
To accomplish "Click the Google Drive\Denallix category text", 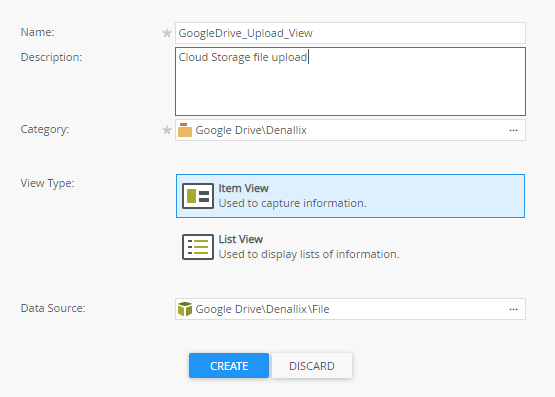I will (251, 130).
